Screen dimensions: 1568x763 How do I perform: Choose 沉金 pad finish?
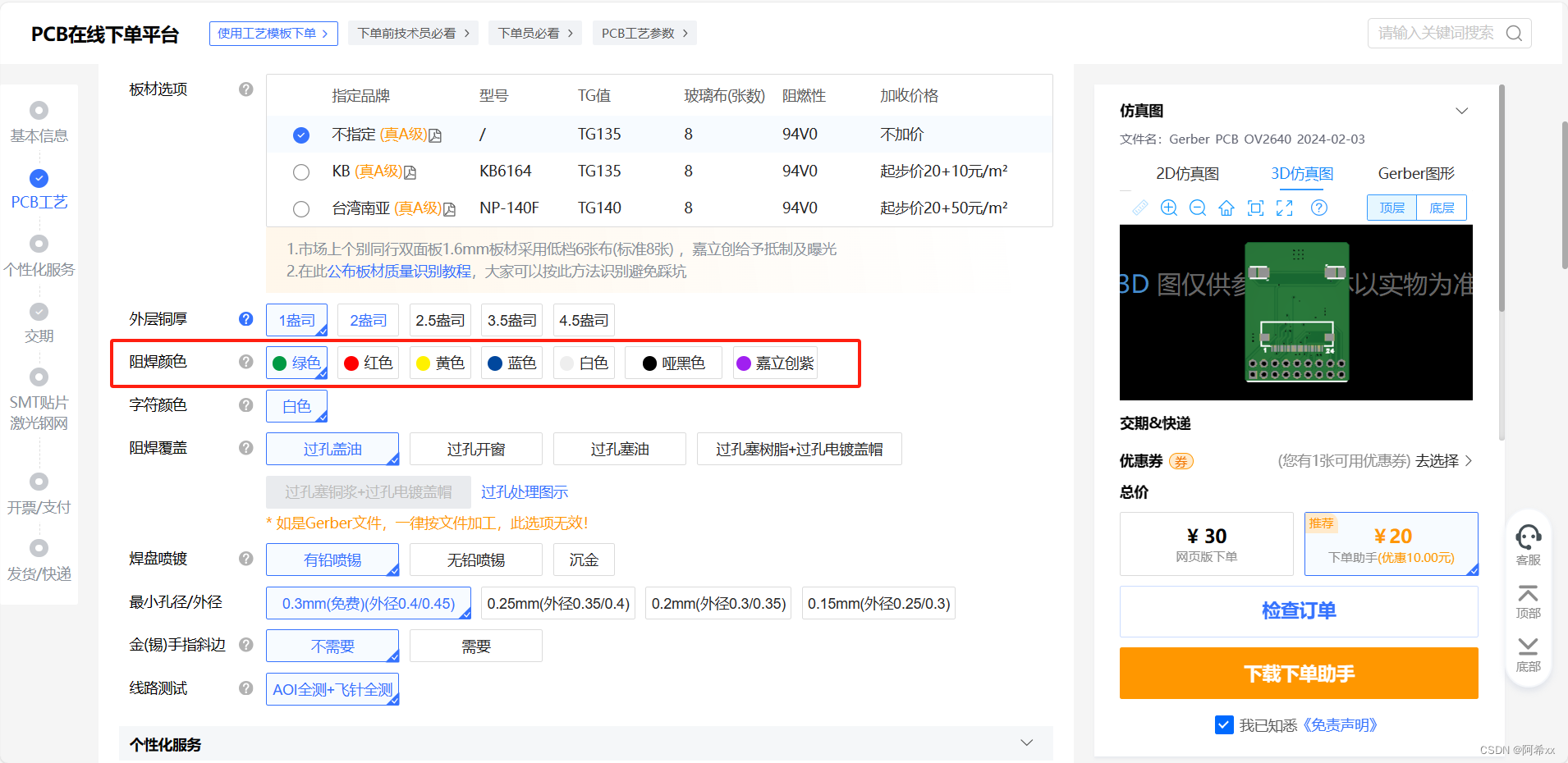point(584,560)
